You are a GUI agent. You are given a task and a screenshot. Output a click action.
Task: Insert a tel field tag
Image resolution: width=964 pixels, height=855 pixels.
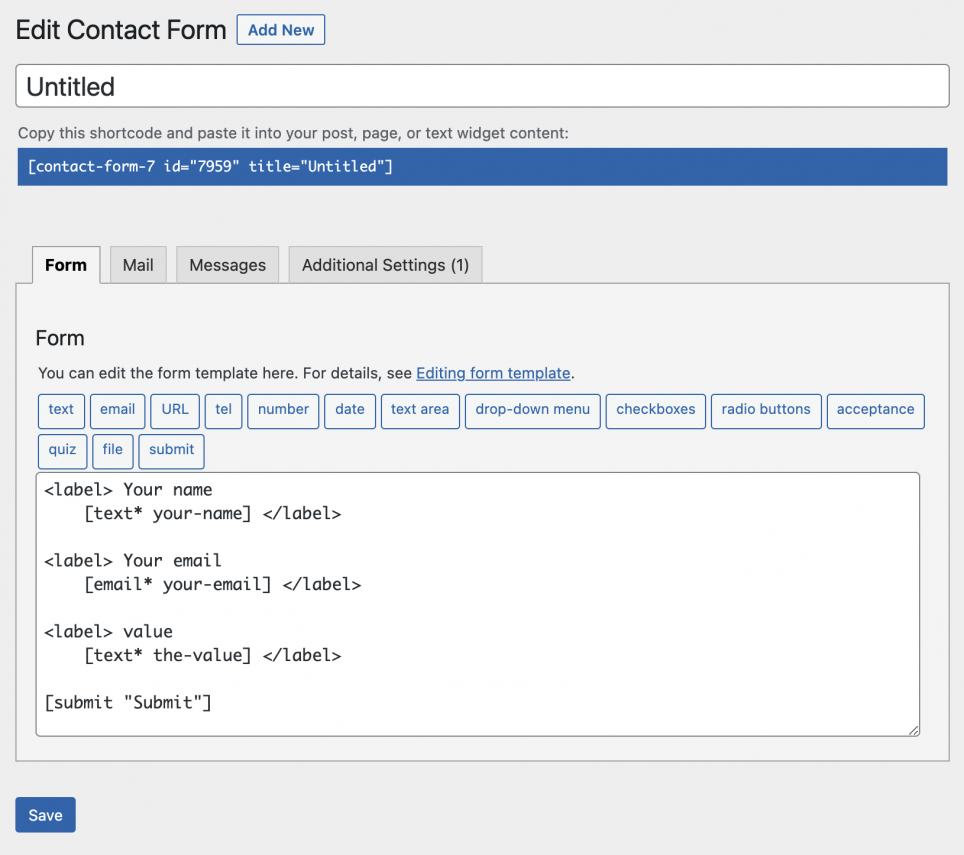[x=223, y=411]
